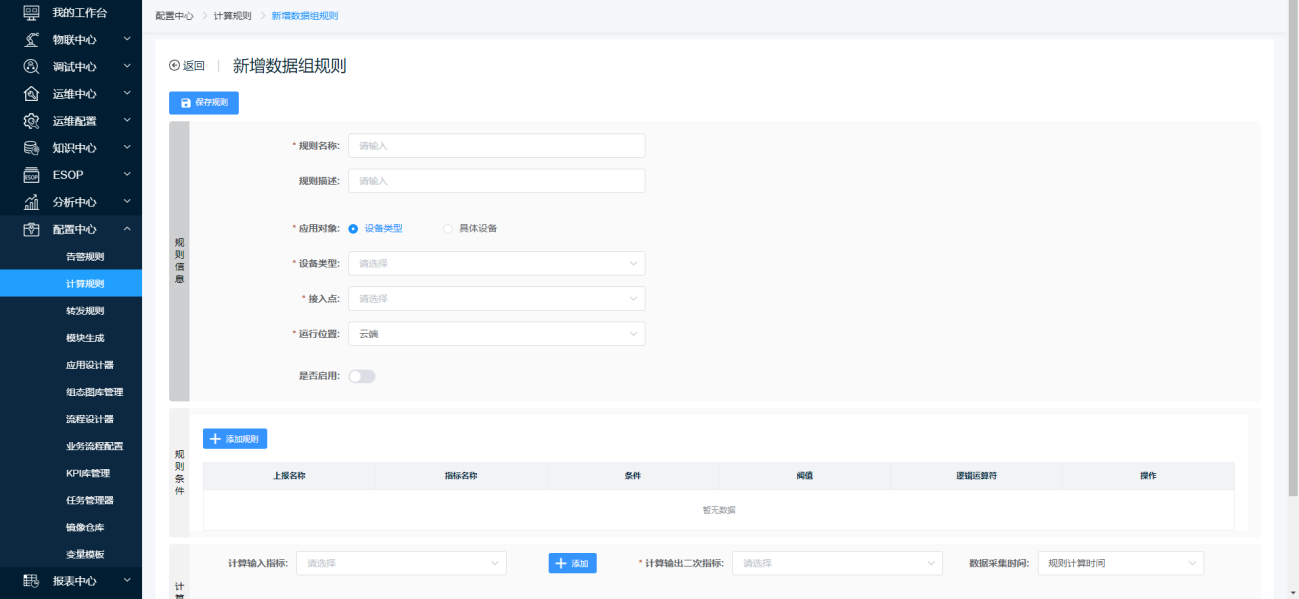
Task: Open the 接入点 dropdown
Action: pos(496,298)
